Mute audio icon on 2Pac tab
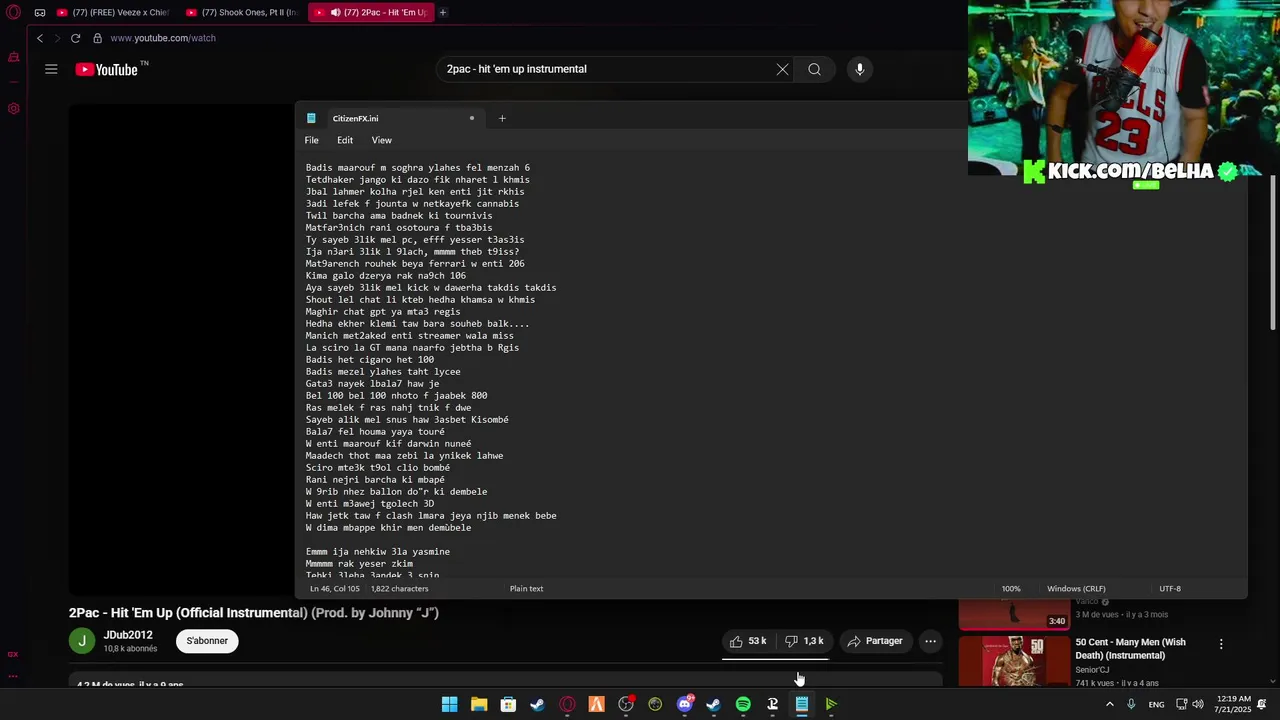The width and height of the screenshot is (1280, 720). 335,13
